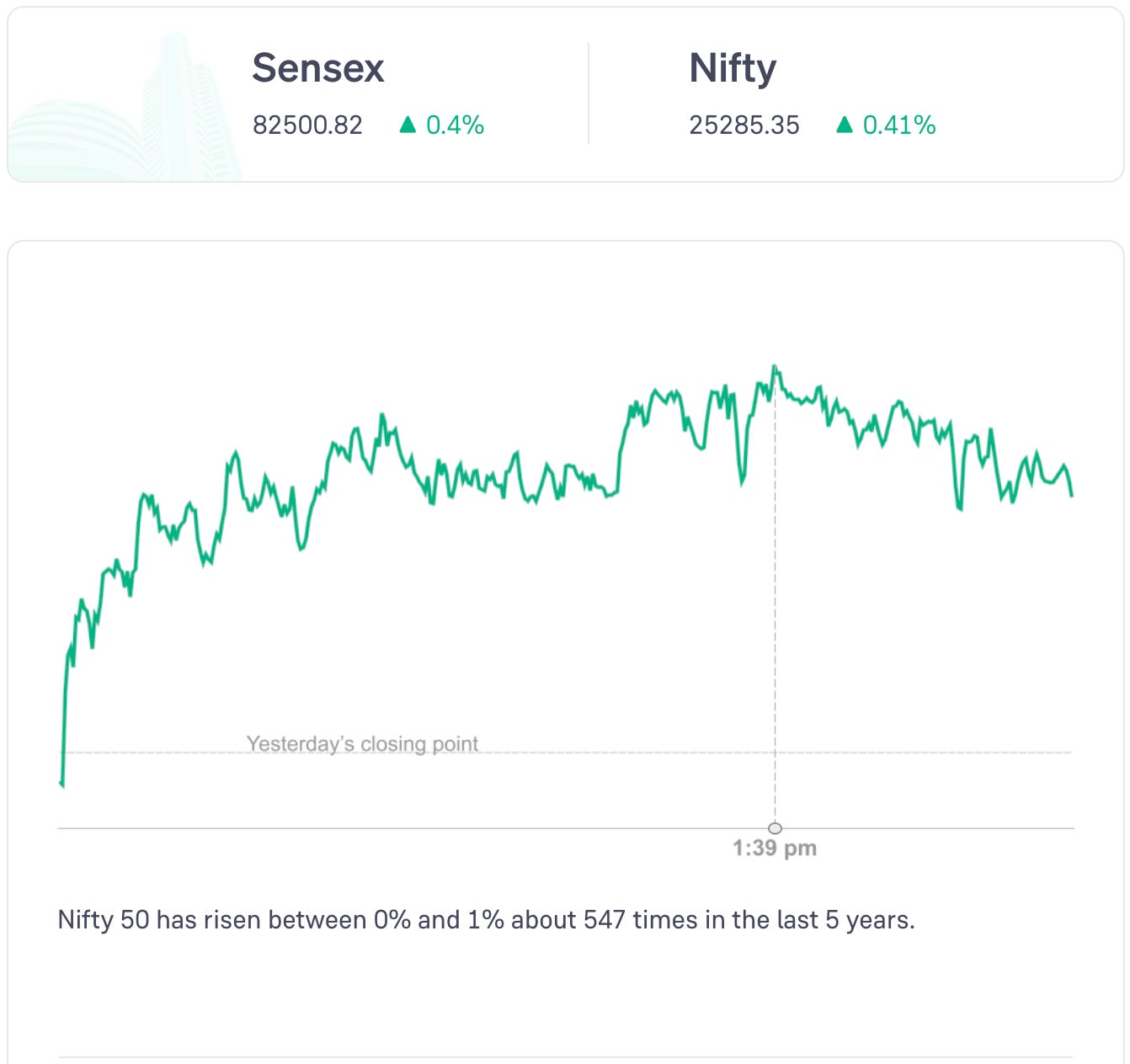Click the circular time marker on chart axis
1130x1064 pixels.
click(x=775, y=828)
